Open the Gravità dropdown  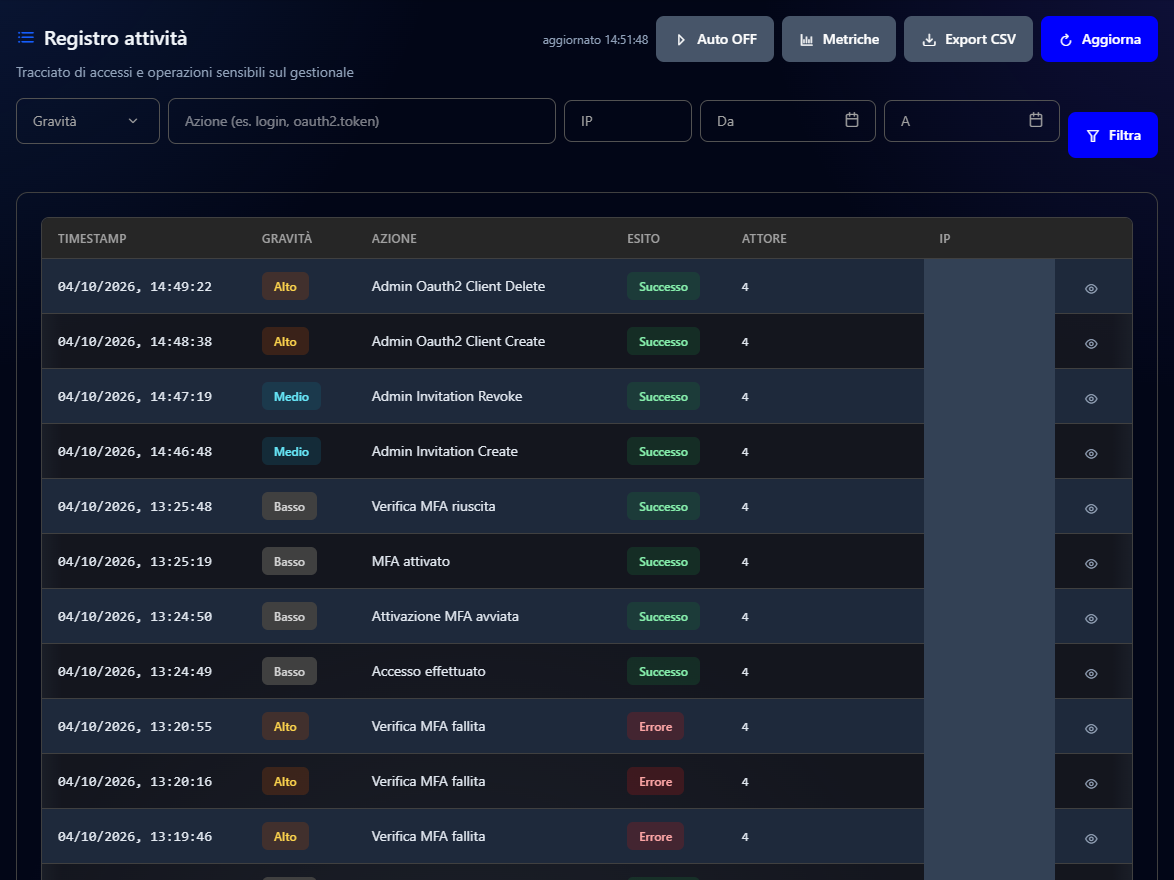click(x=88, y=121)
